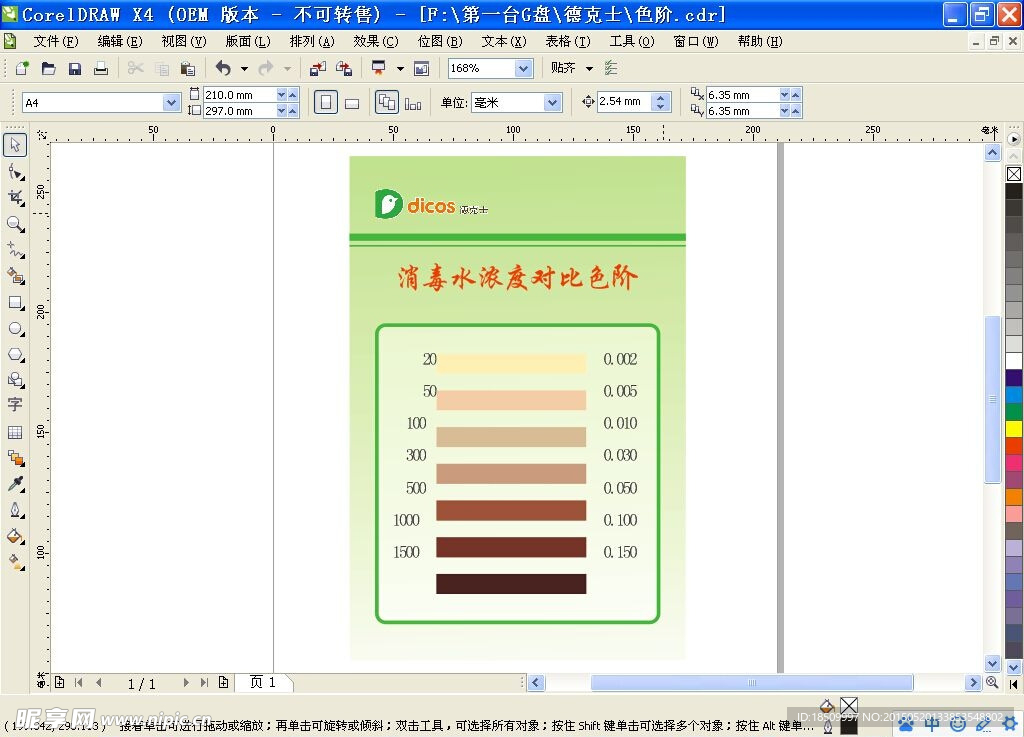Select the Pick tool

click(15, 144)
